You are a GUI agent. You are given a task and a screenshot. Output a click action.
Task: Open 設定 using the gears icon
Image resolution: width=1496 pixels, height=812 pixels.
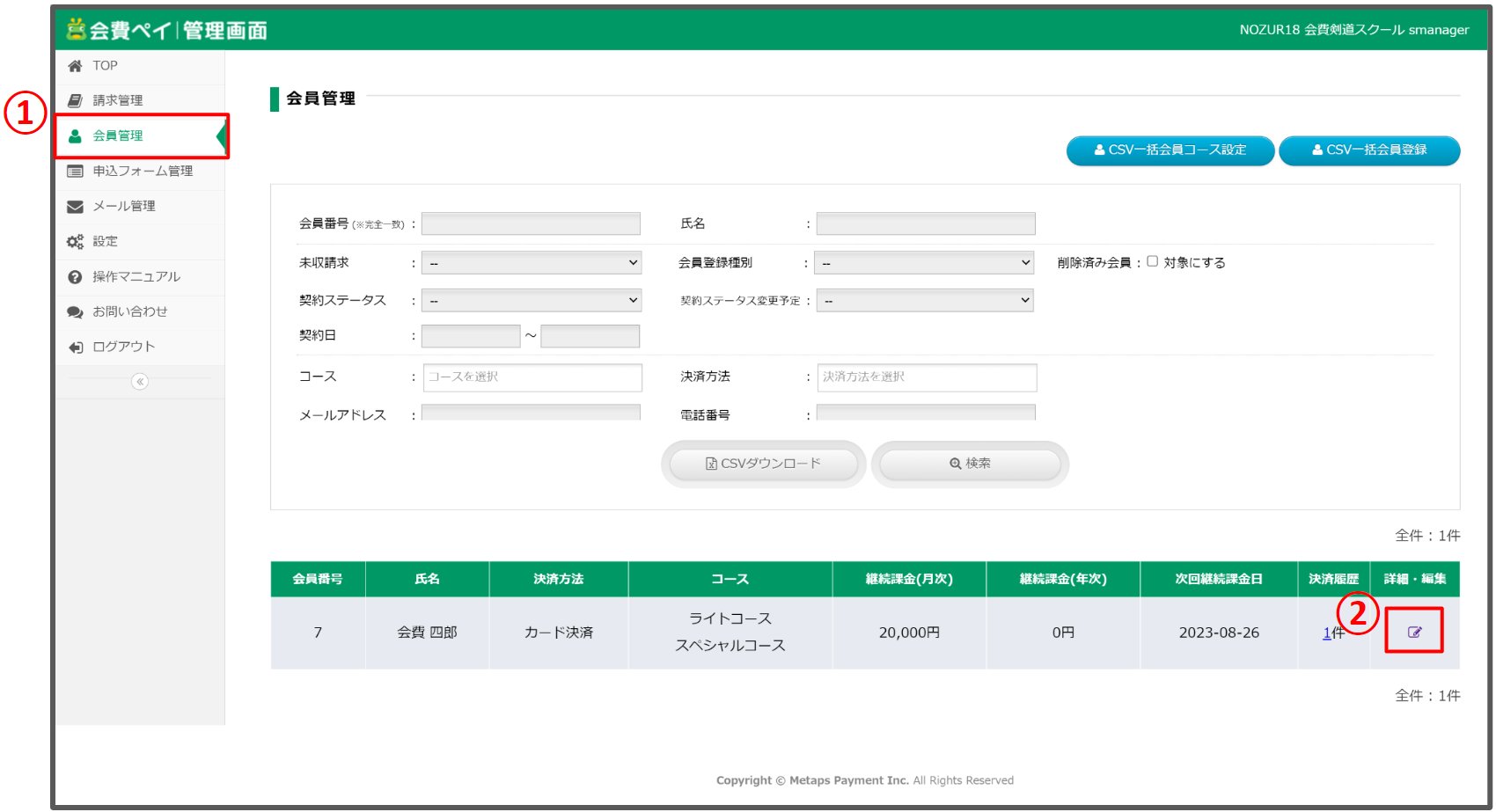(76, 241)
